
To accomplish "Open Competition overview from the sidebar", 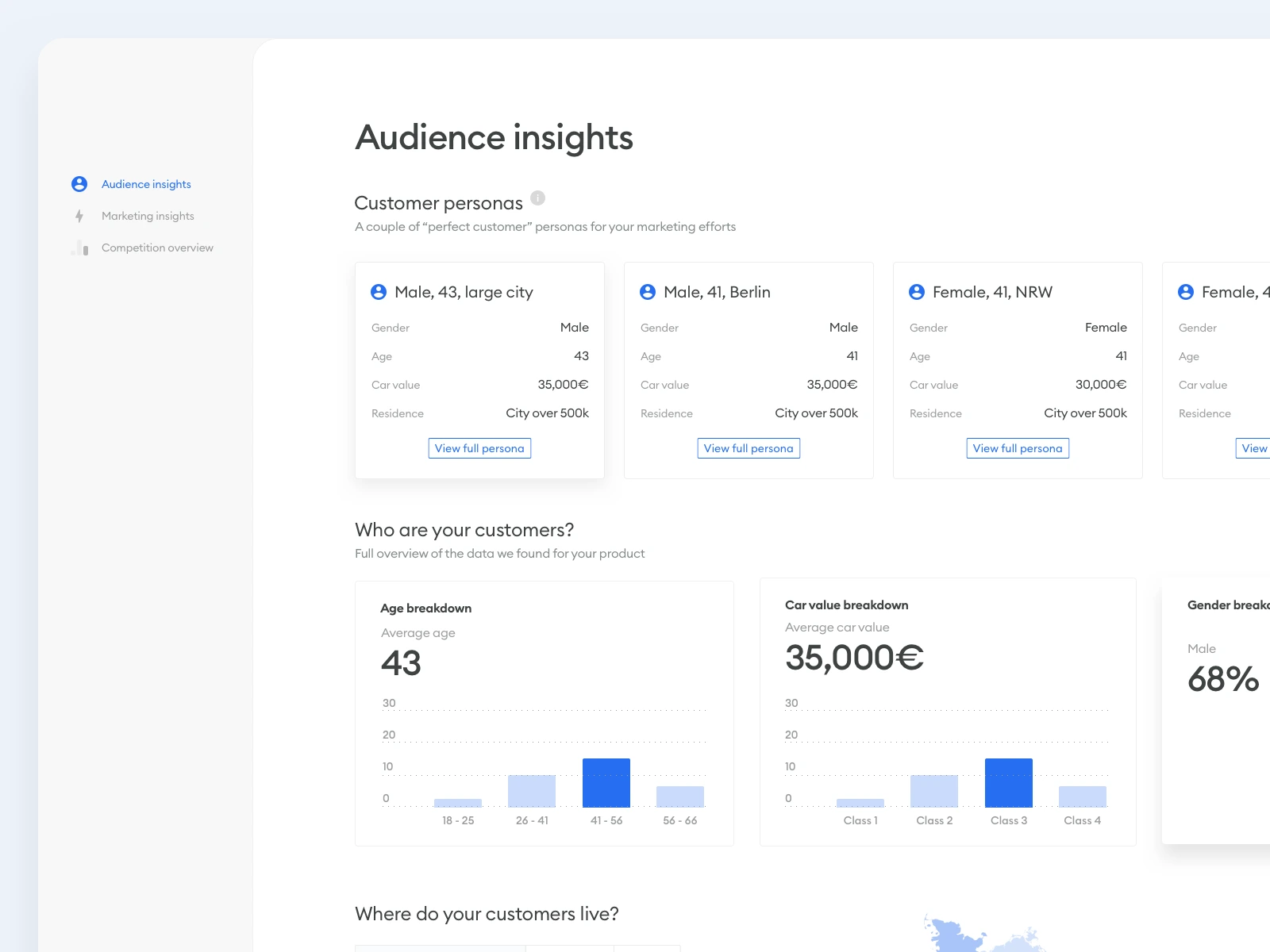I will pos(157,248).
